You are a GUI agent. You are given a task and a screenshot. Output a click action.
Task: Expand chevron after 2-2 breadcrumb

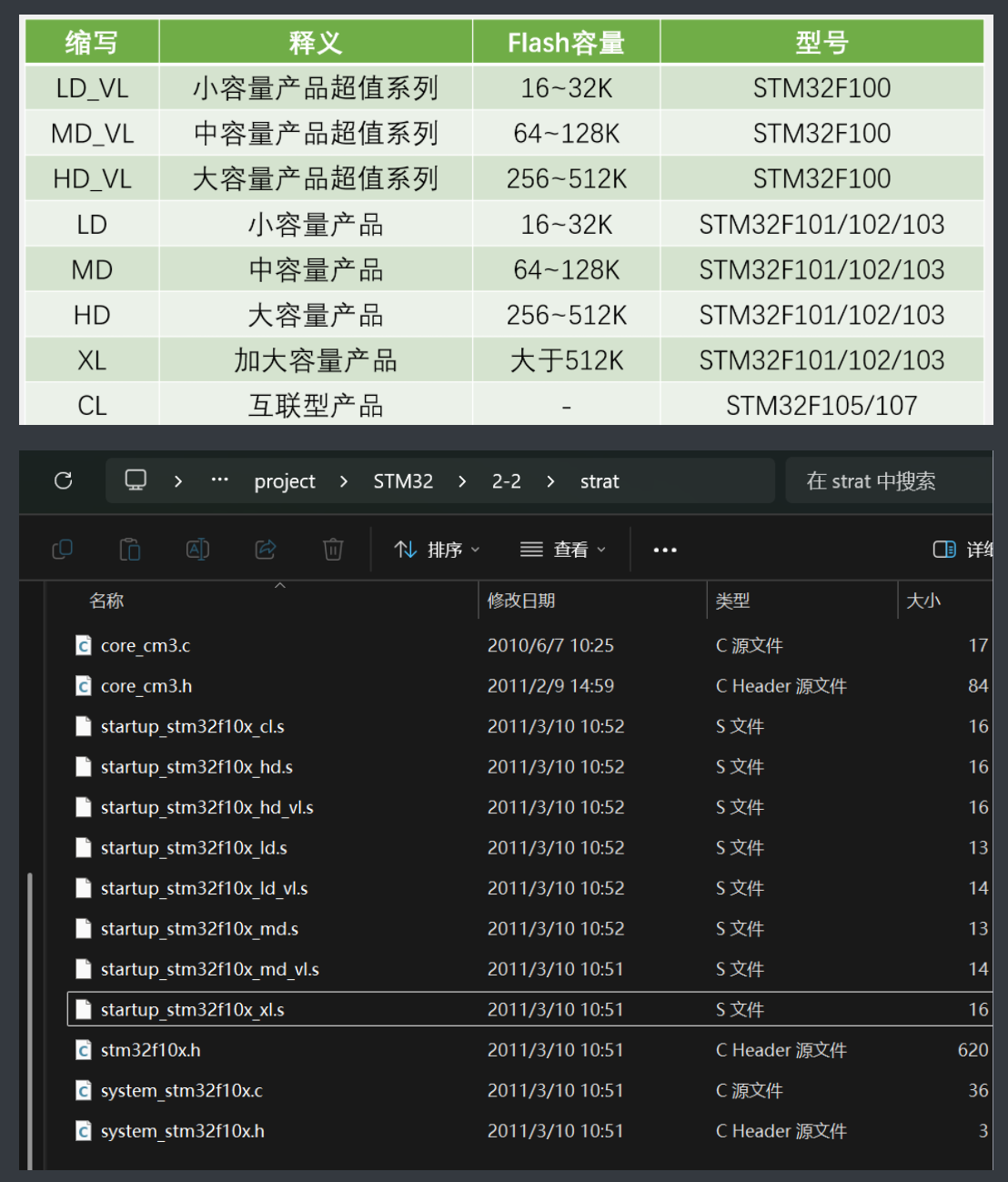pos(550,480)
